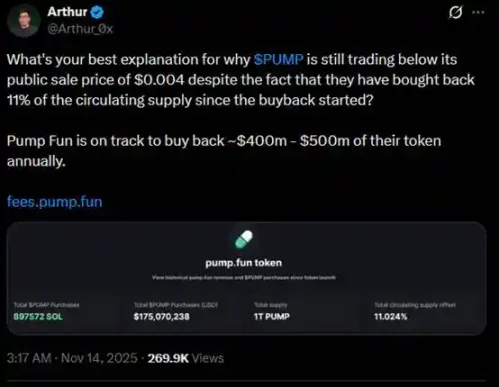Open the three-dots more options menu

coord(478,12)
